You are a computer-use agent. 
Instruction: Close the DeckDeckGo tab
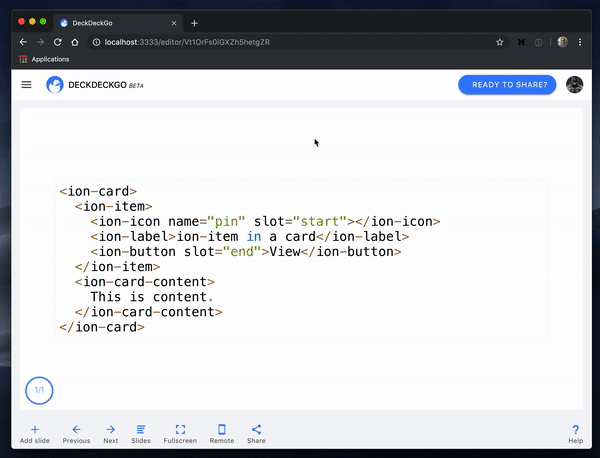point(174,23)
